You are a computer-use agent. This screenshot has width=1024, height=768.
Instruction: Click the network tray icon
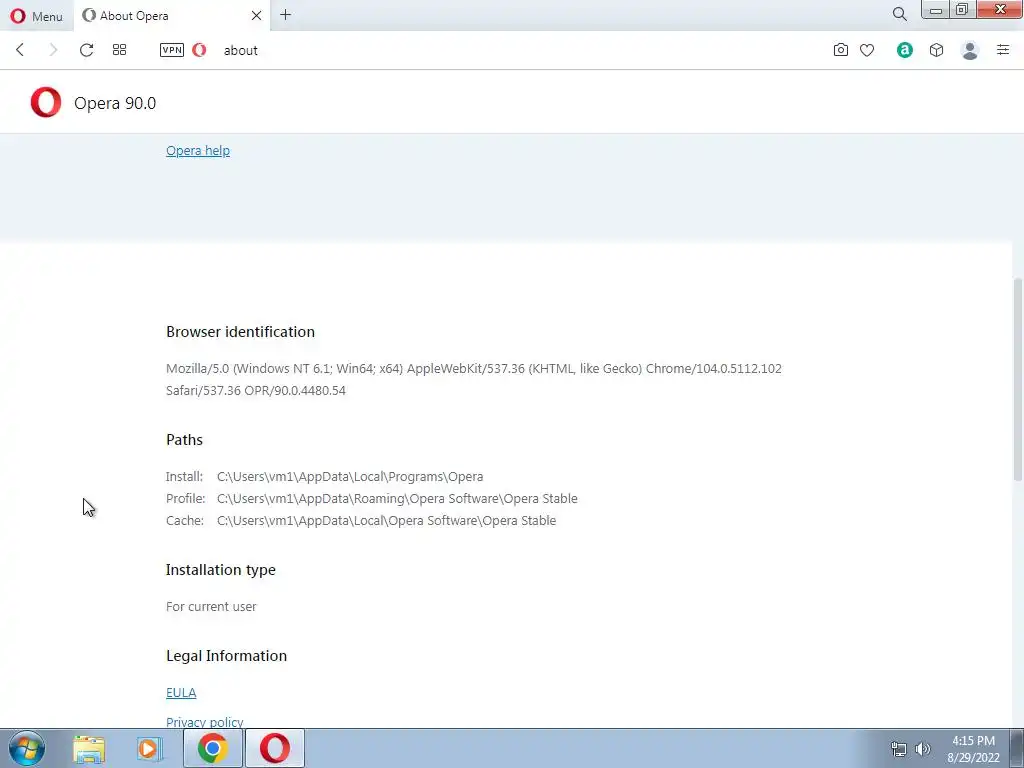coord(899,749)
